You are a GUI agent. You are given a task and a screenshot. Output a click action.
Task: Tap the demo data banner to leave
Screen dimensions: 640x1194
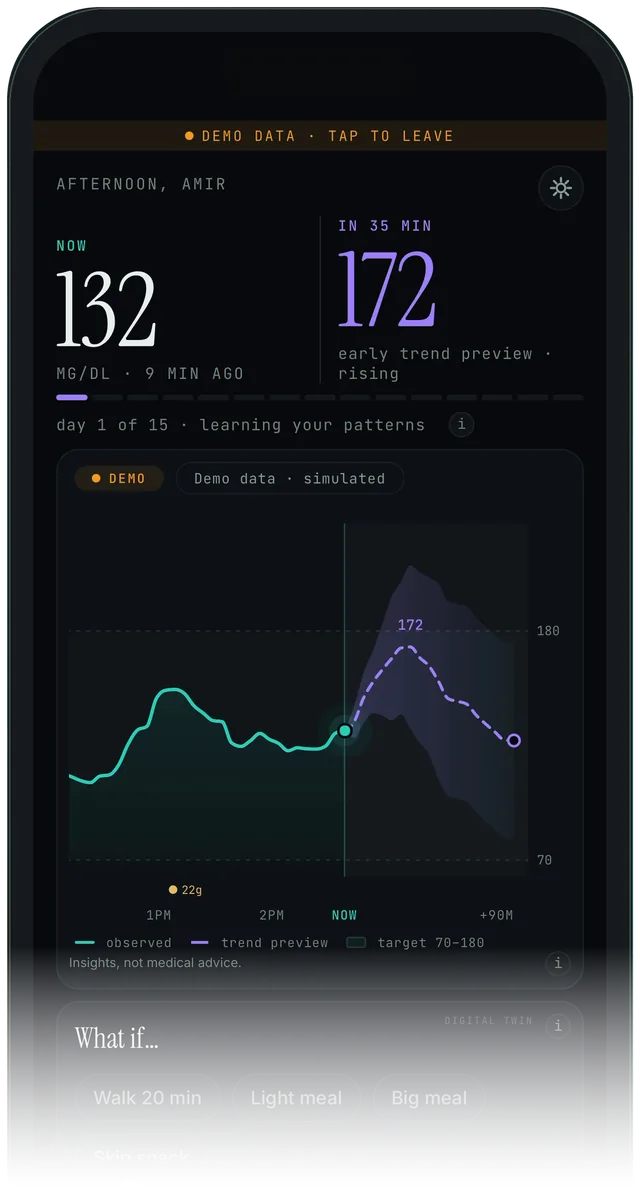(320, 136)
